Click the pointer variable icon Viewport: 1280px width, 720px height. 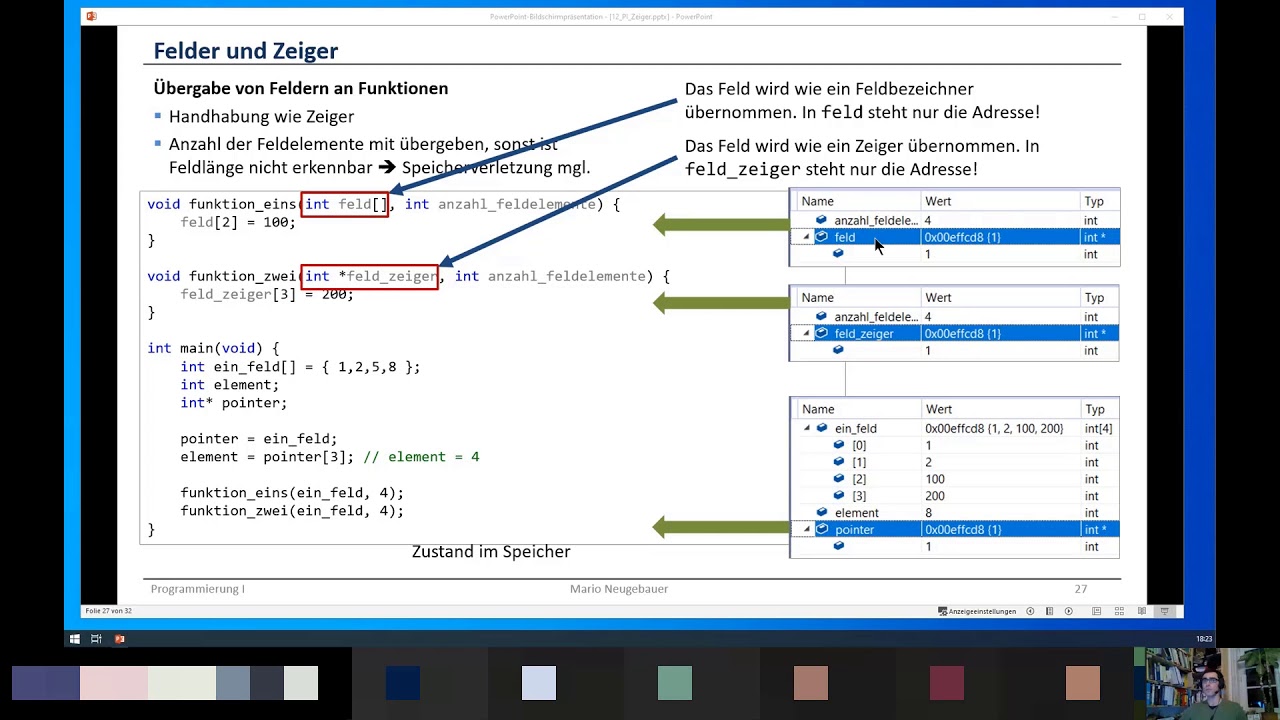coord(822,529)
